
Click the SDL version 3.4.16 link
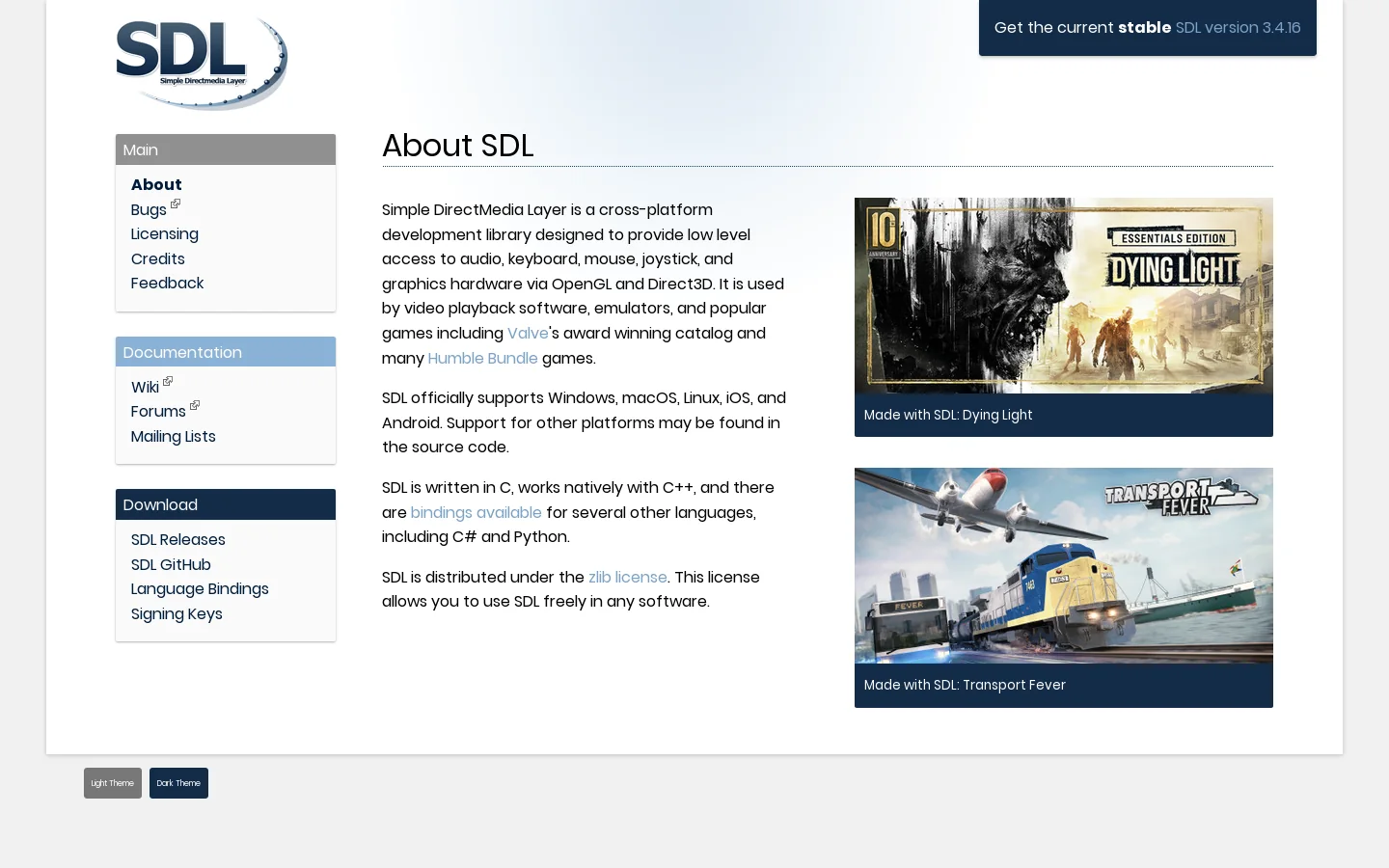(1238, 27)
